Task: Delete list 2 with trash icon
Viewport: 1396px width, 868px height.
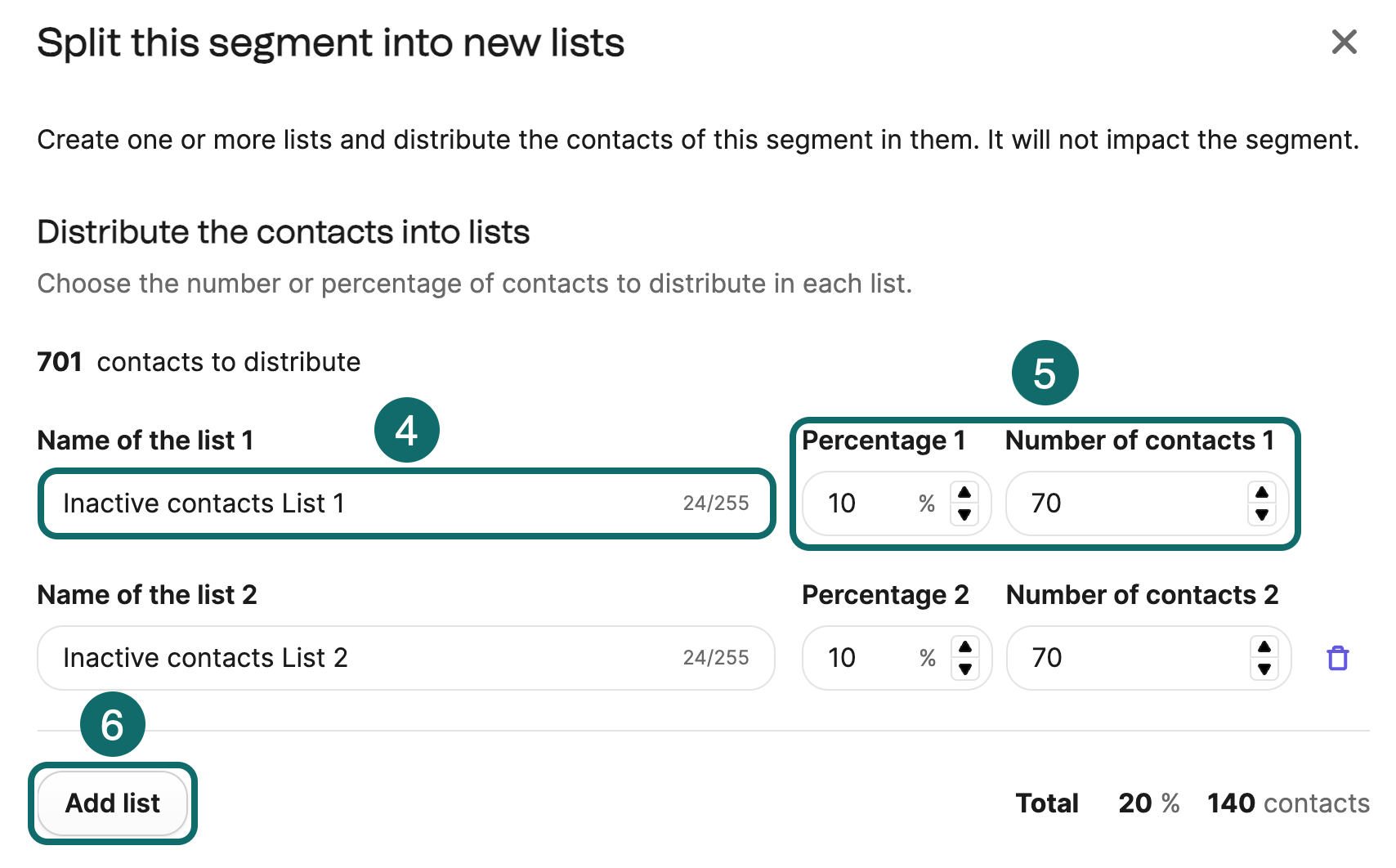Action: [x=1337, y=658]
